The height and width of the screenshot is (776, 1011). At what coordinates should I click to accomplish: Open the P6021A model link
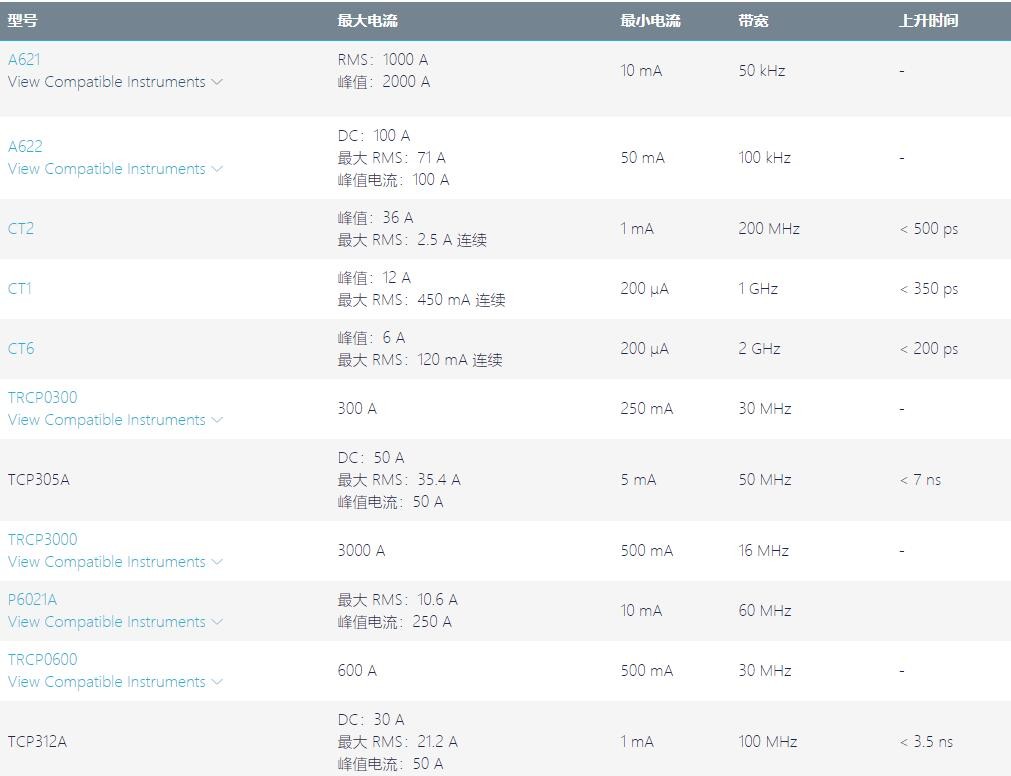(32, 600)
